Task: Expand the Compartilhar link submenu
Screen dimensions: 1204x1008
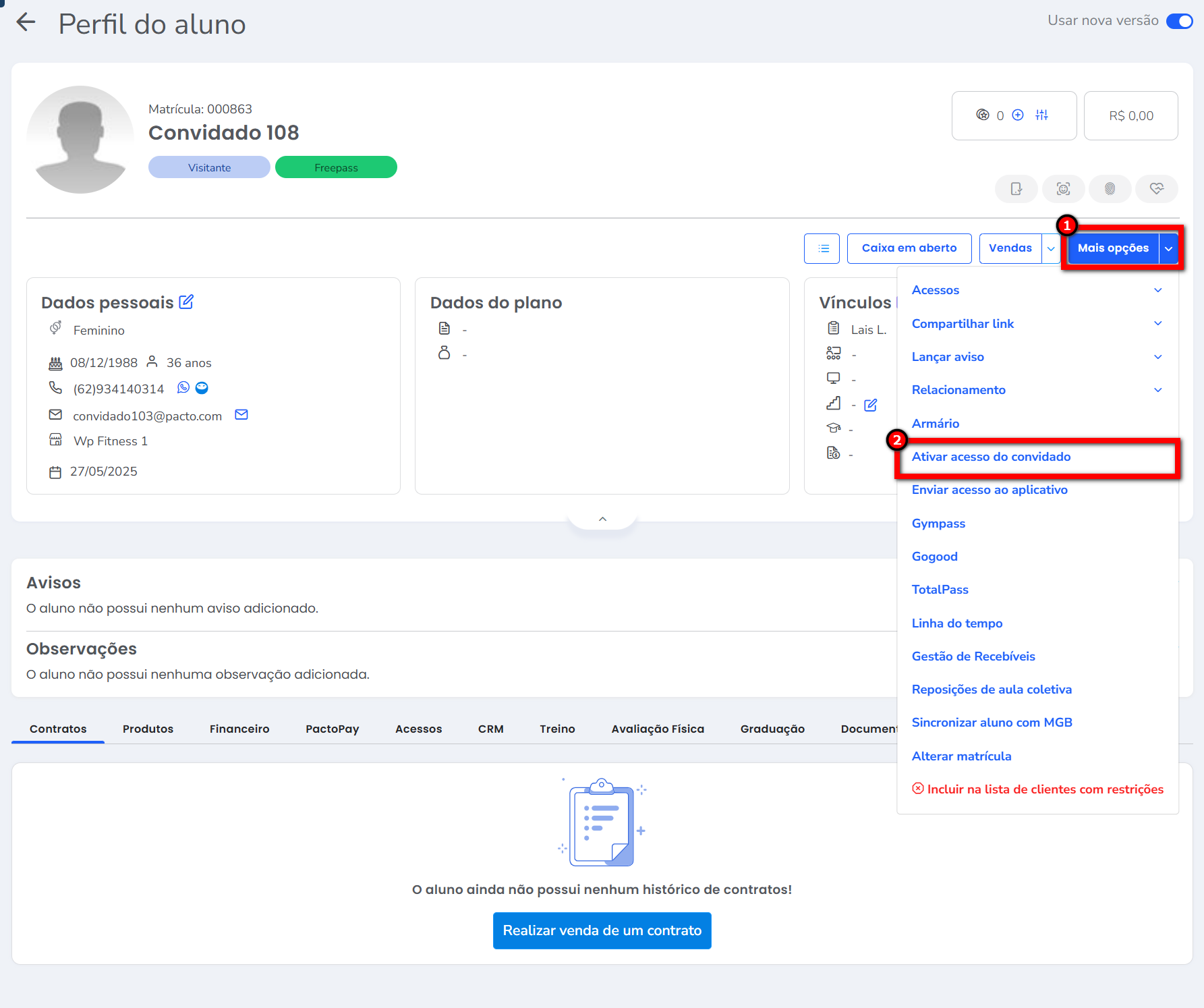Action: [x=1157, y=324]
